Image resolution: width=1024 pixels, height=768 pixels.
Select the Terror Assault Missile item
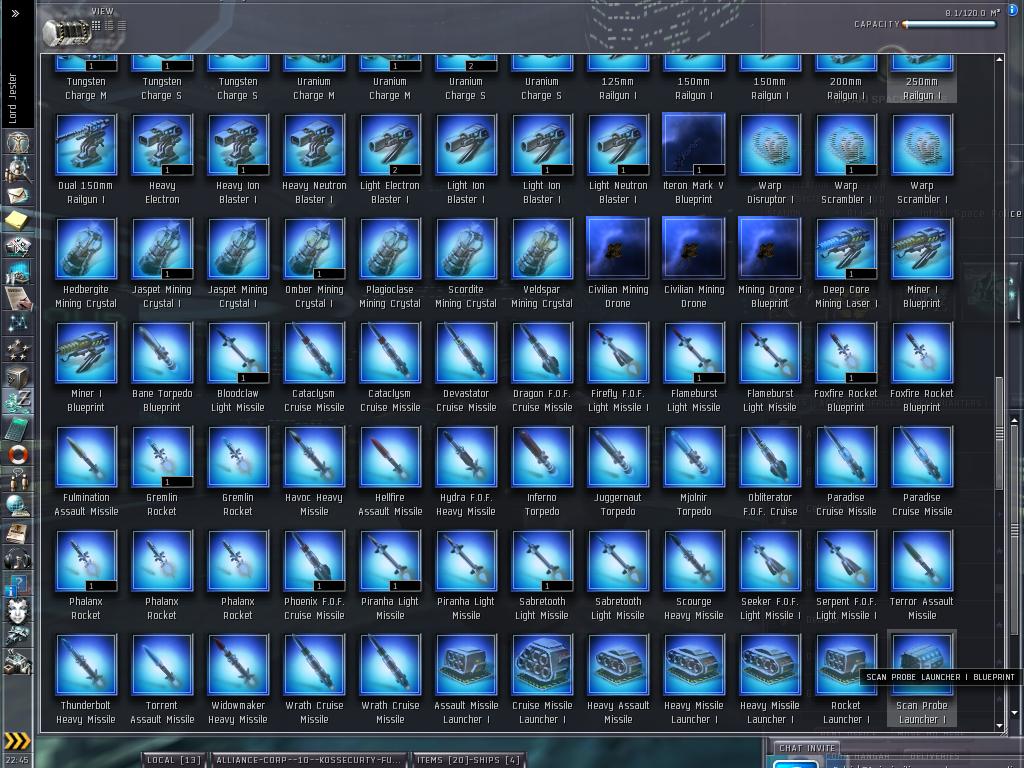(921, 575)
